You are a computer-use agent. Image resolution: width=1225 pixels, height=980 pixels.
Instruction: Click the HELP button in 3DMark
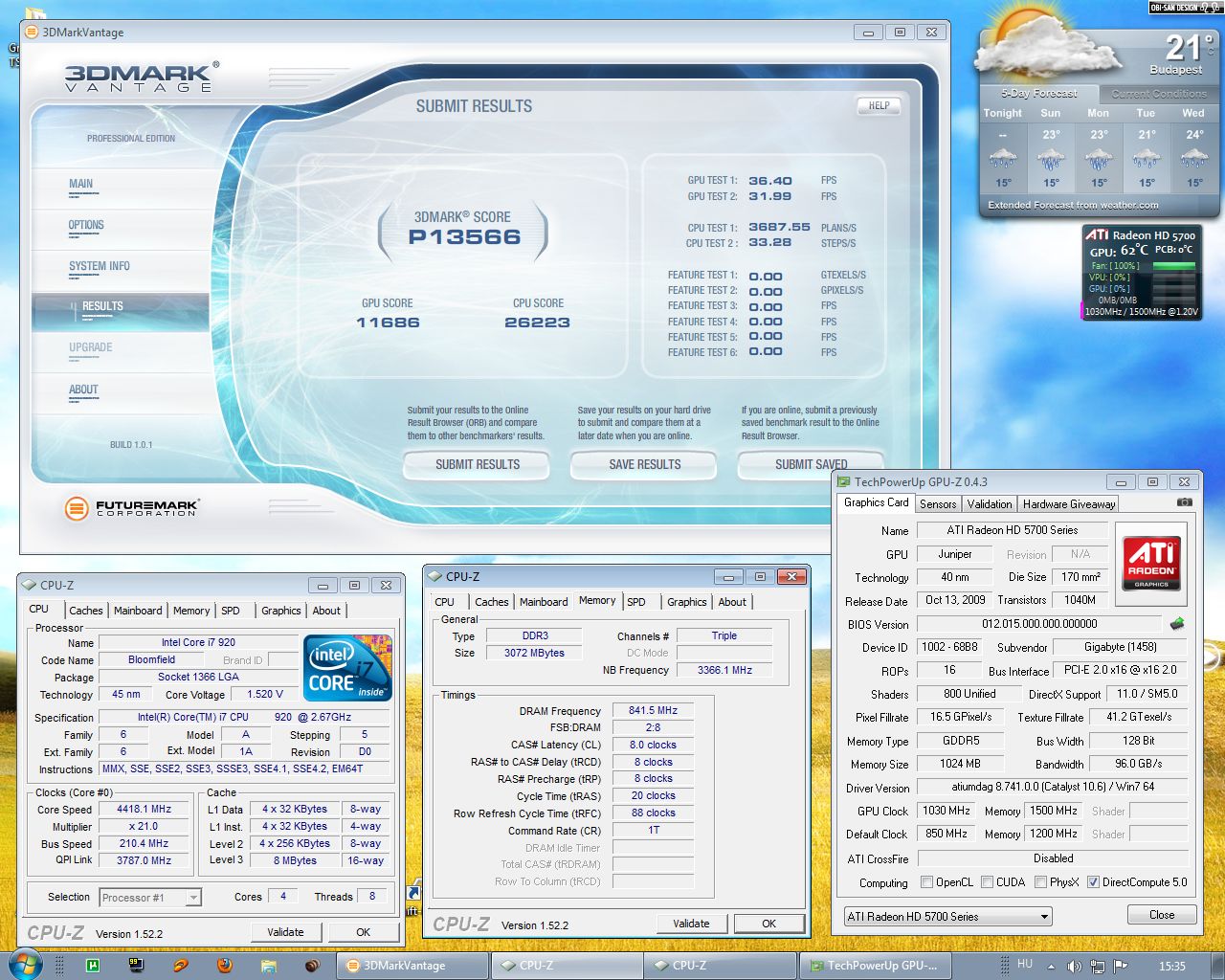tap(879, 106)
